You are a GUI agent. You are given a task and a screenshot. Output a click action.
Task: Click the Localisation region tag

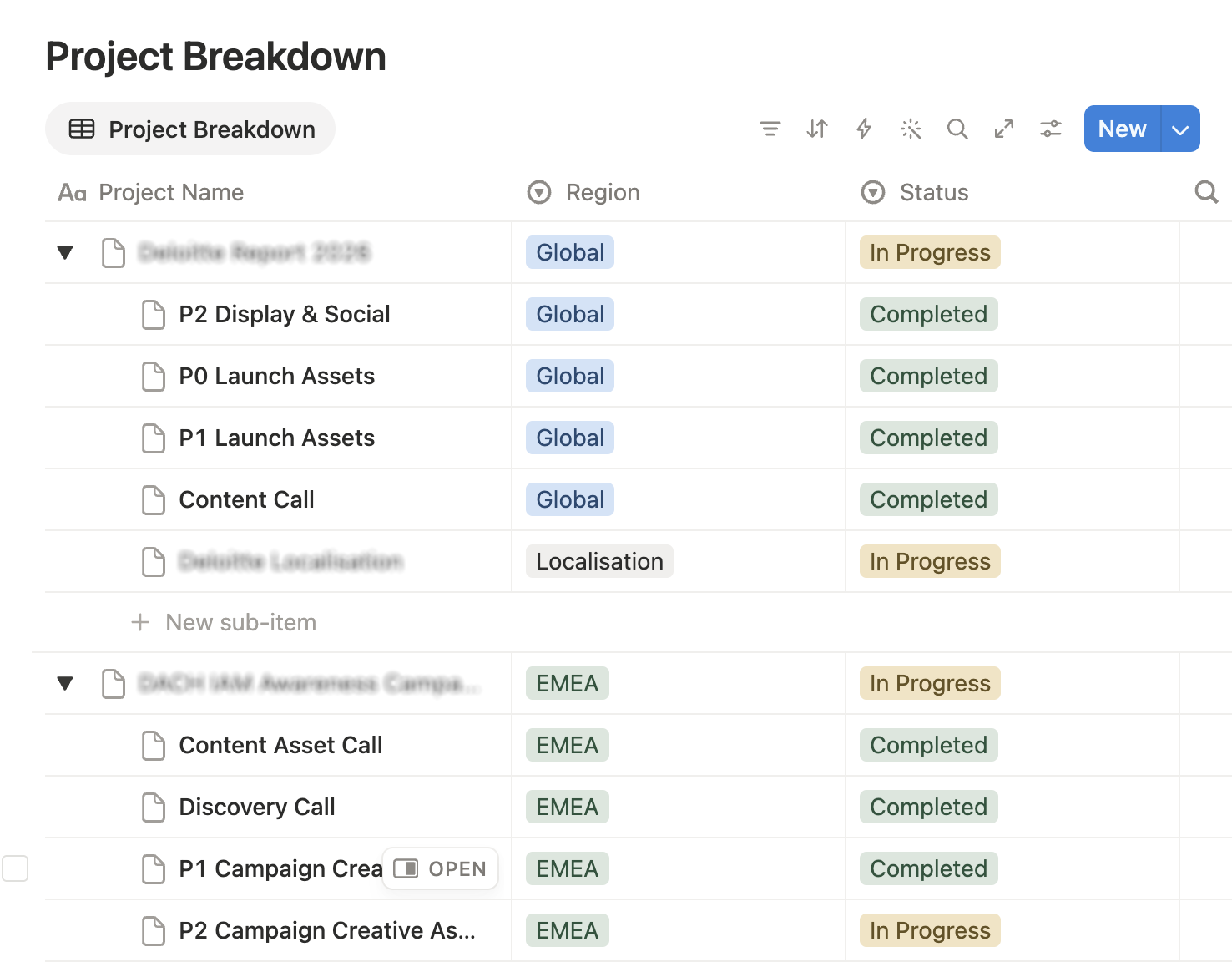[599, 561]
